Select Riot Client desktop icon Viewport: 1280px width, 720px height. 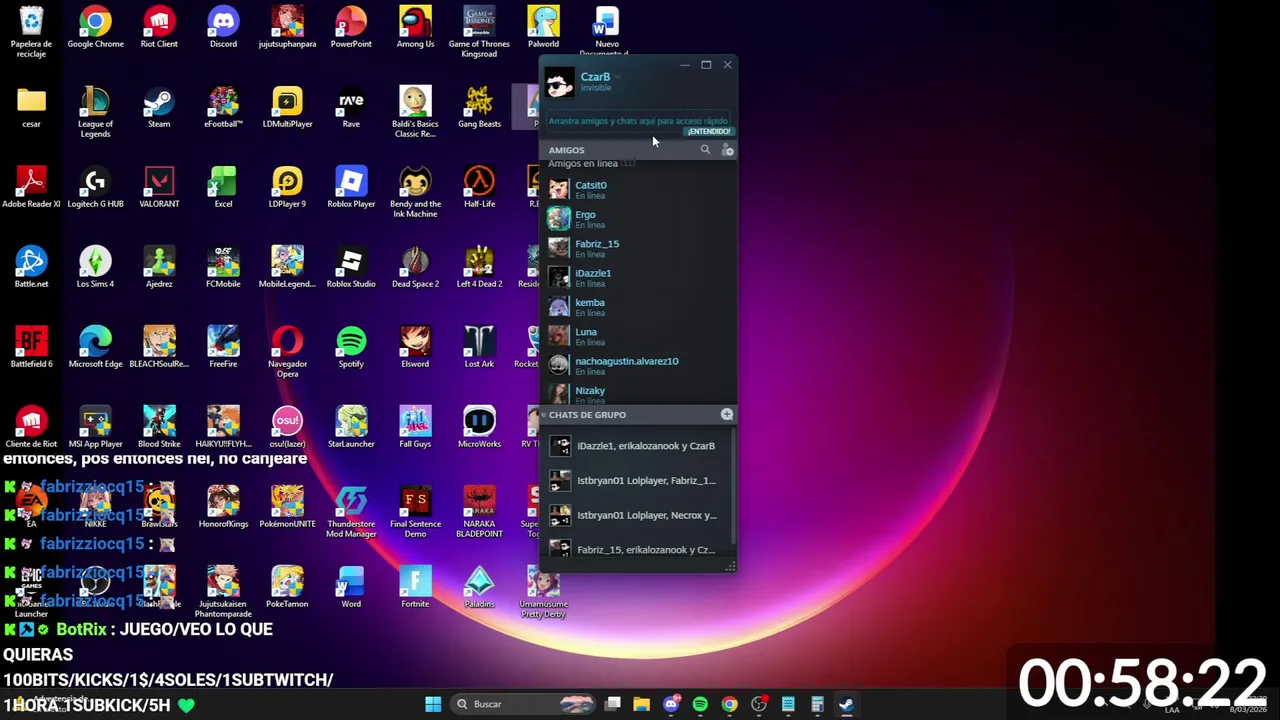point(159,28)
